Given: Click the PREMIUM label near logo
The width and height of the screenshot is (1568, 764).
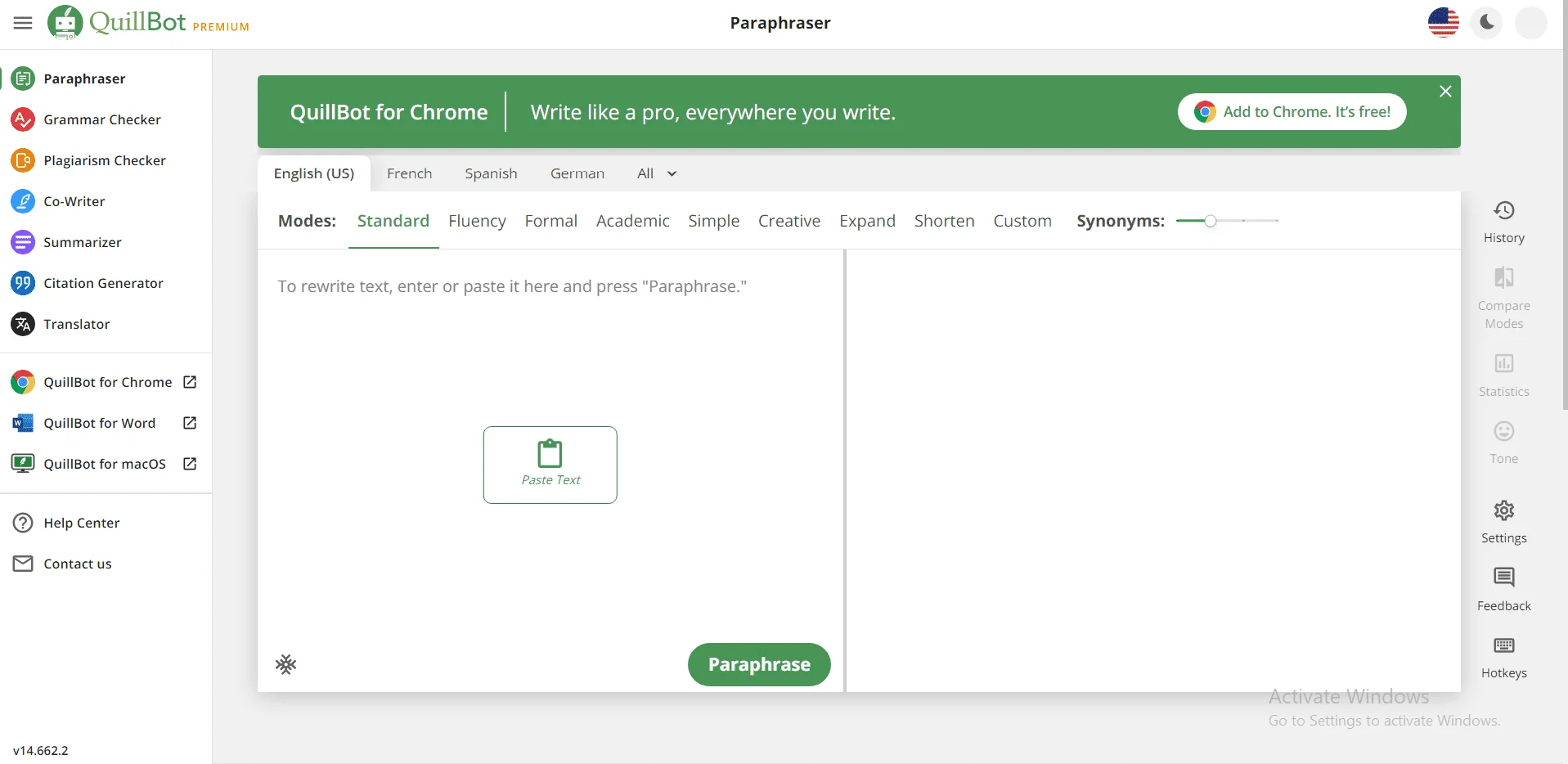Looking at the screenshot, I should [x=221, y=27].
